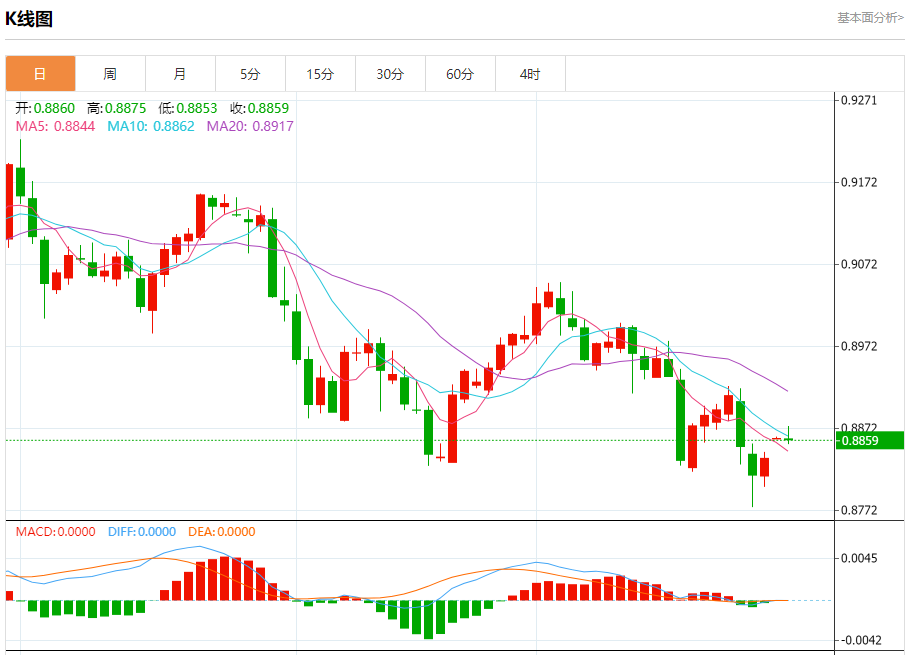Click the 0.8772 price axis label
Image resolution: width=908 pixels, height=655 pixels.
coord(859,510)
